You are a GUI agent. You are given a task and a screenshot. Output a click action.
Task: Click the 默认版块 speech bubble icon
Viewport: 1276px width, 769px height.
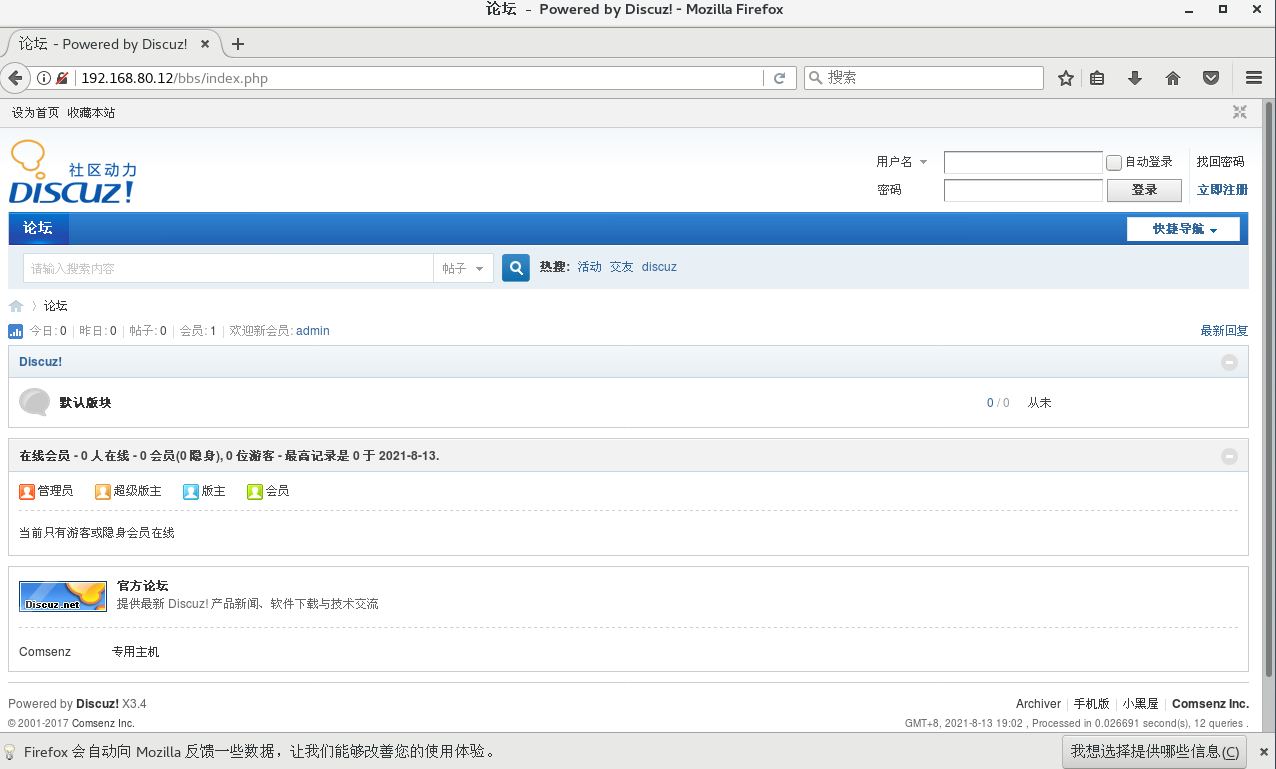(34, 402)
